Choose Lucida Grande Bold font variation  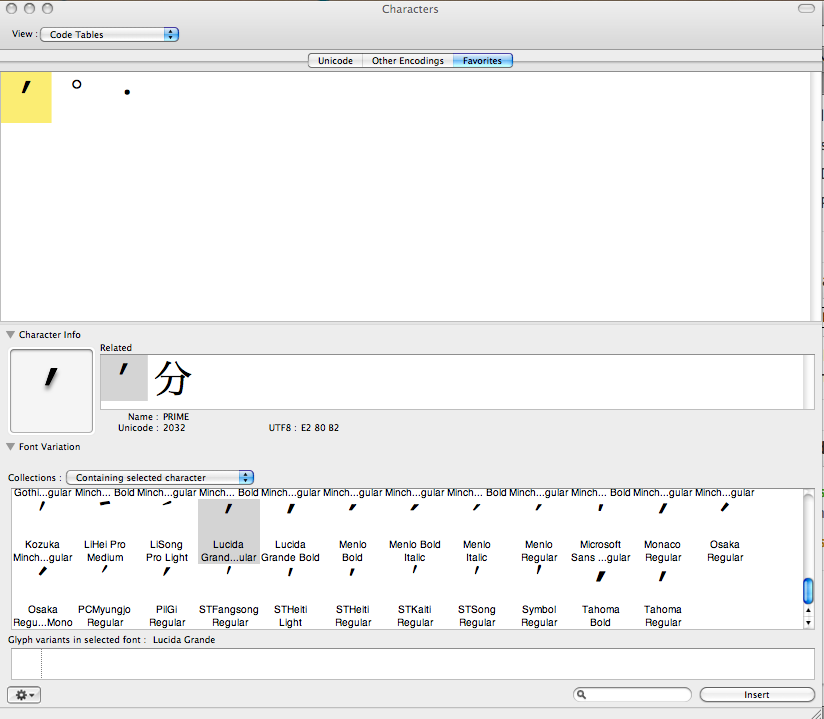point(290,532)
